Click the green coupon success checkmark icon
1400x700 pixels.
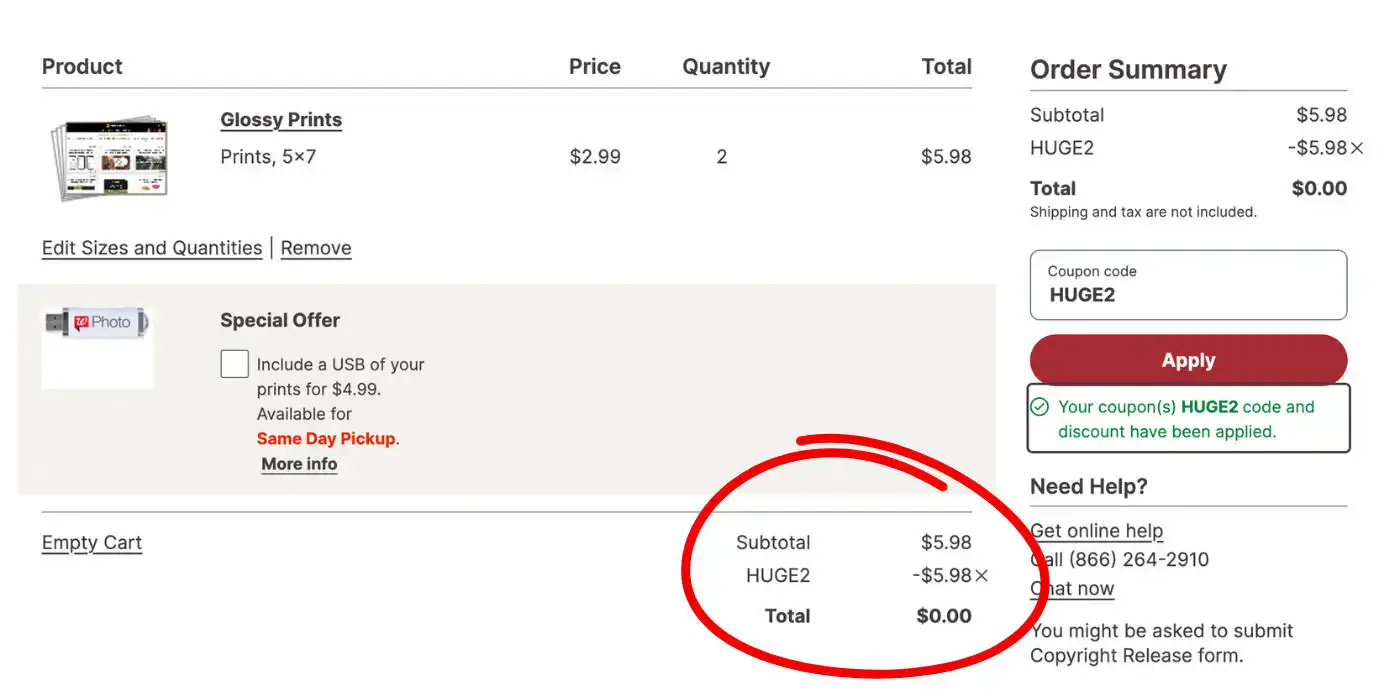coord(1040,407)
